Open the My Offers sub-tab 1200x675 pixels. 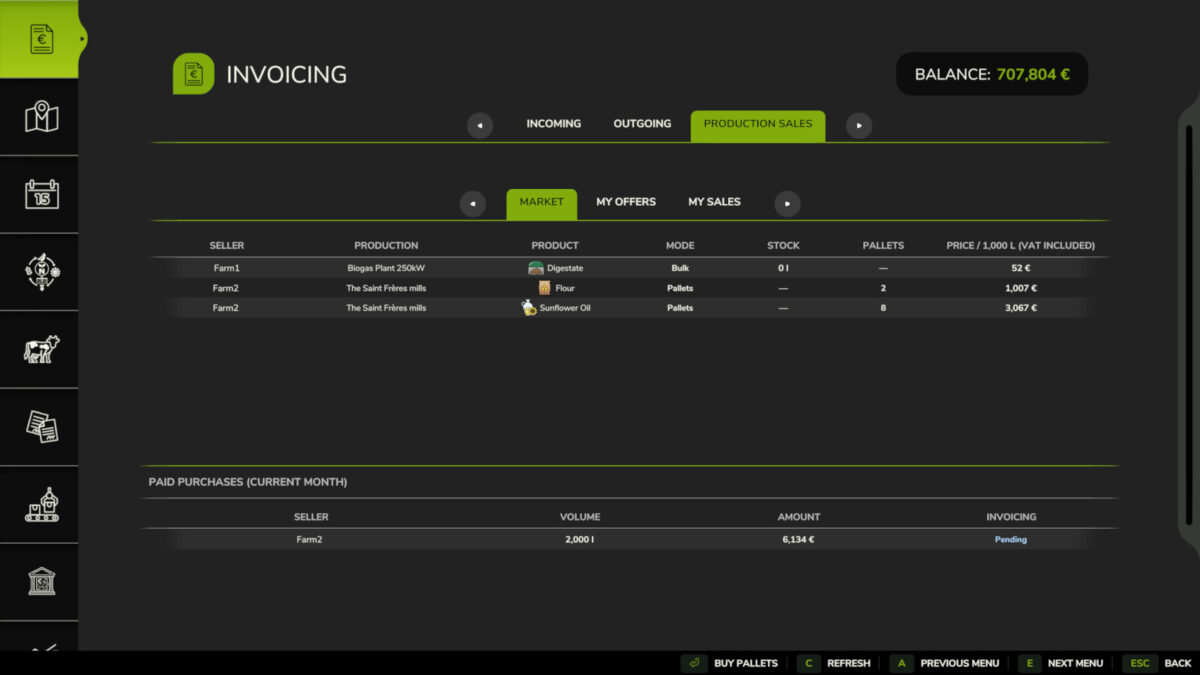click(x=626, y=202)
